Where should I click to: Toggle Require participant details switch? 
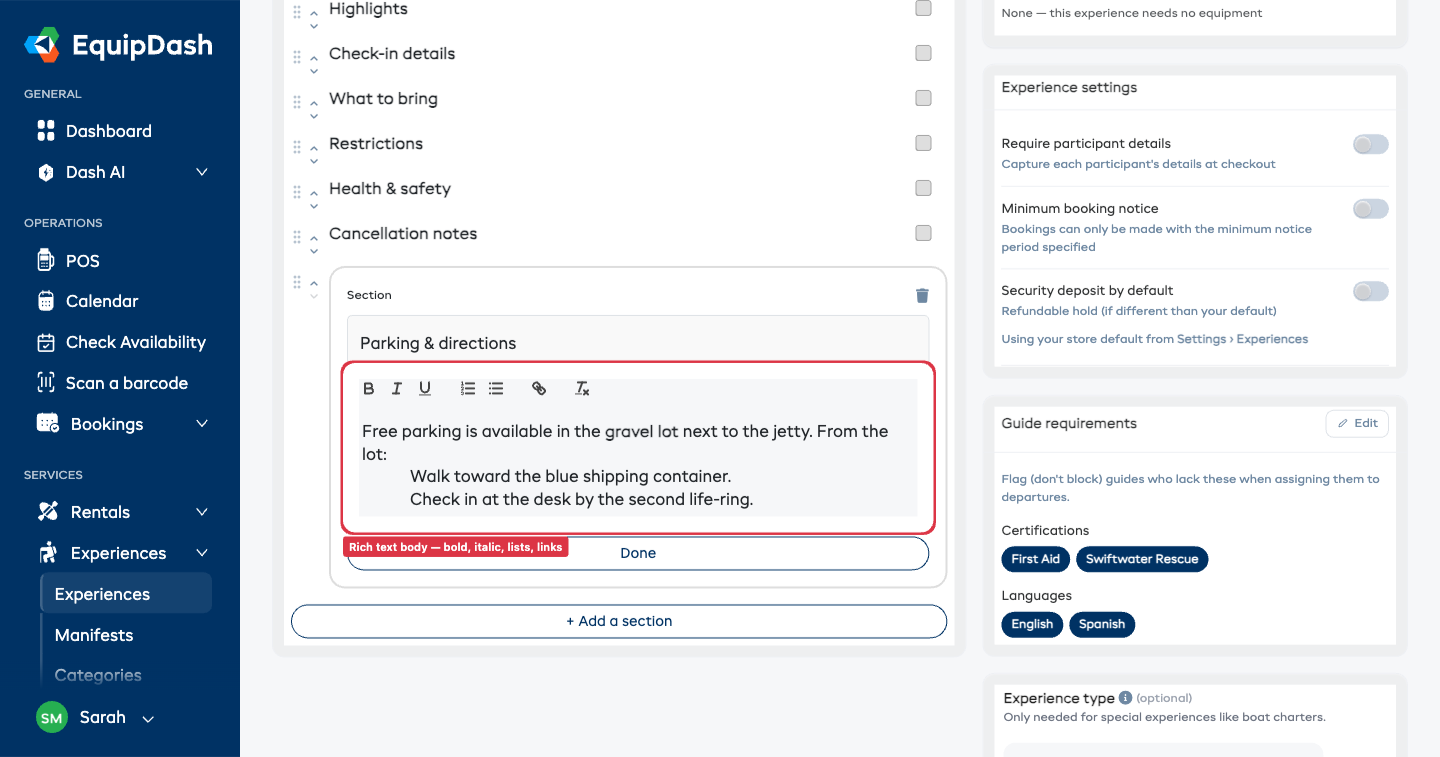point(1371,145)
